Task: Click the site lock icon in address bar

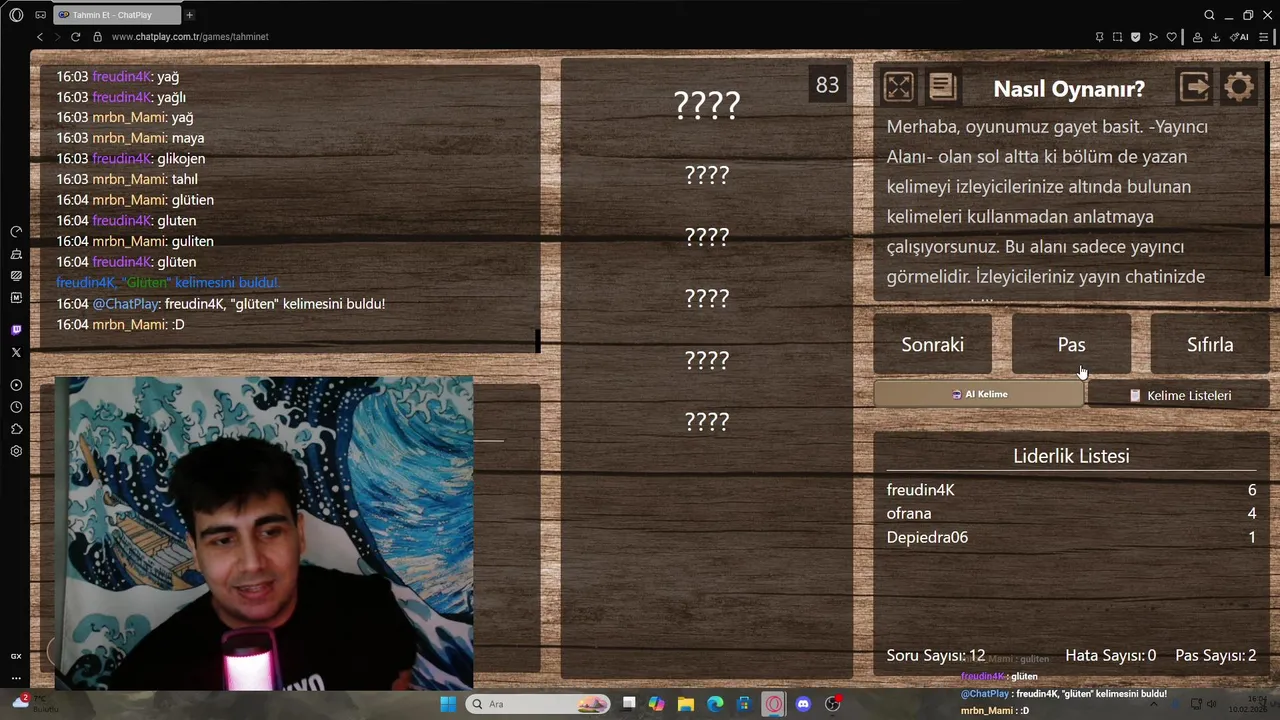Action: click(x=97, y=37)
